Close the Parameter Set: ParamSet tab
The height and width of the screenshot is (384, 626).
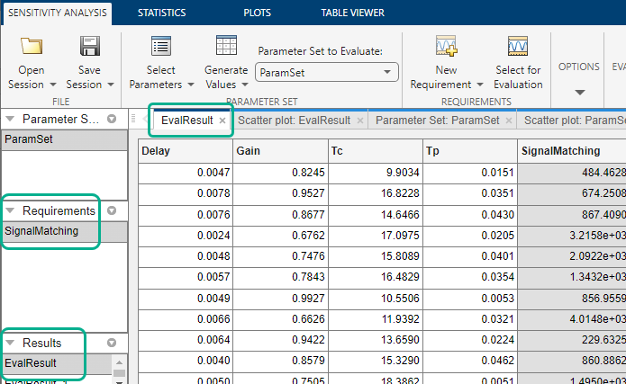[509, 121]
